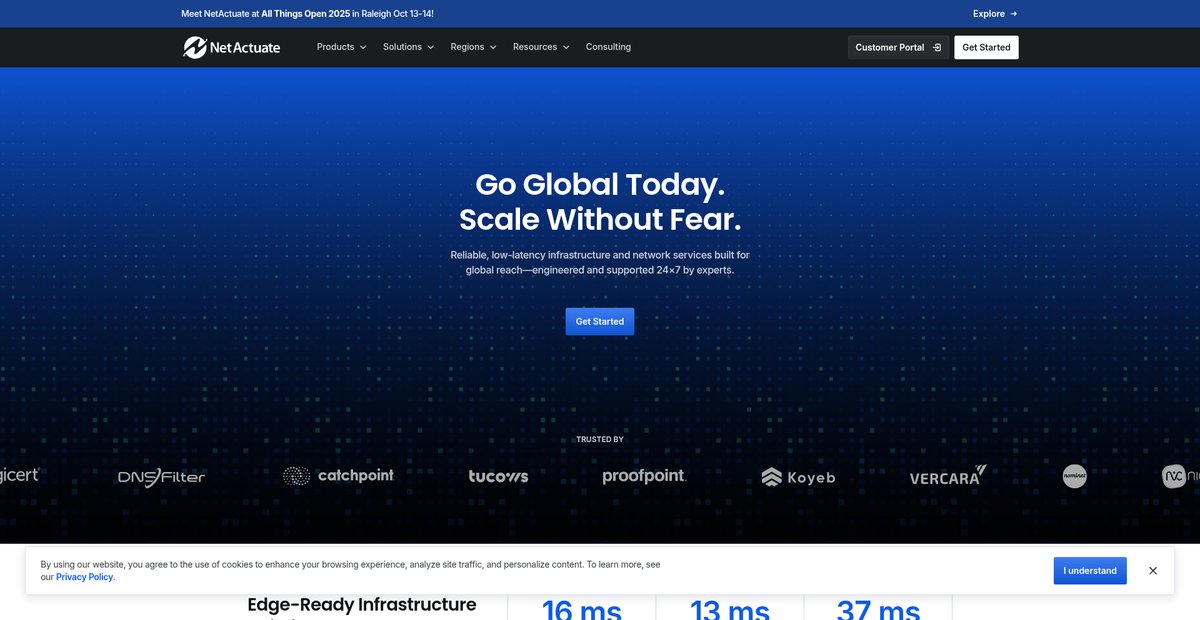This screenshot has width=1200, height=620.
Task: Expand the Solutions chevron arrow
Action: (x=431, y=47)
